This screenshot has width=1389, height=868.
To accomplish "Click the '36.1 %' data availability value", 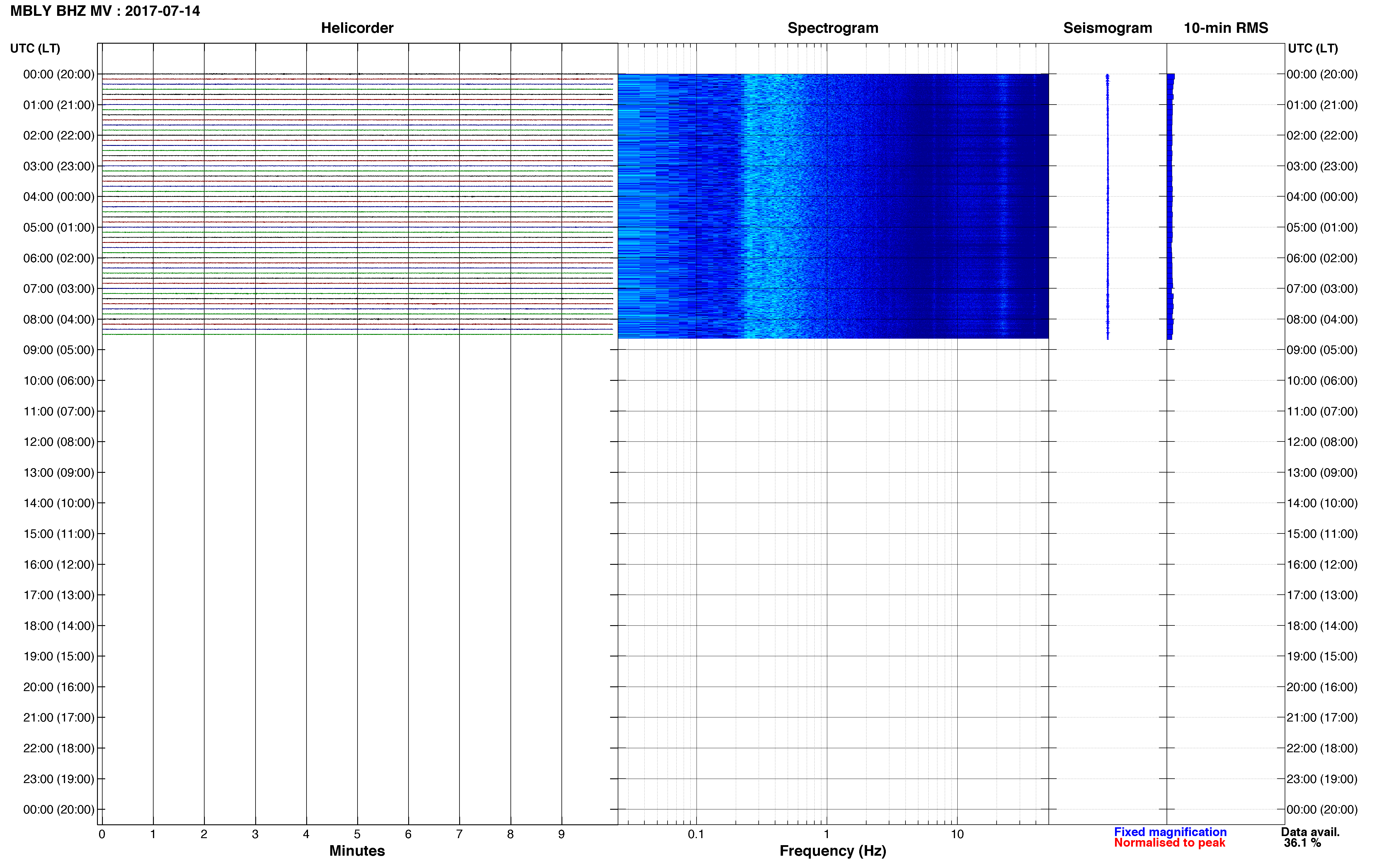I will coord(1302,843).
